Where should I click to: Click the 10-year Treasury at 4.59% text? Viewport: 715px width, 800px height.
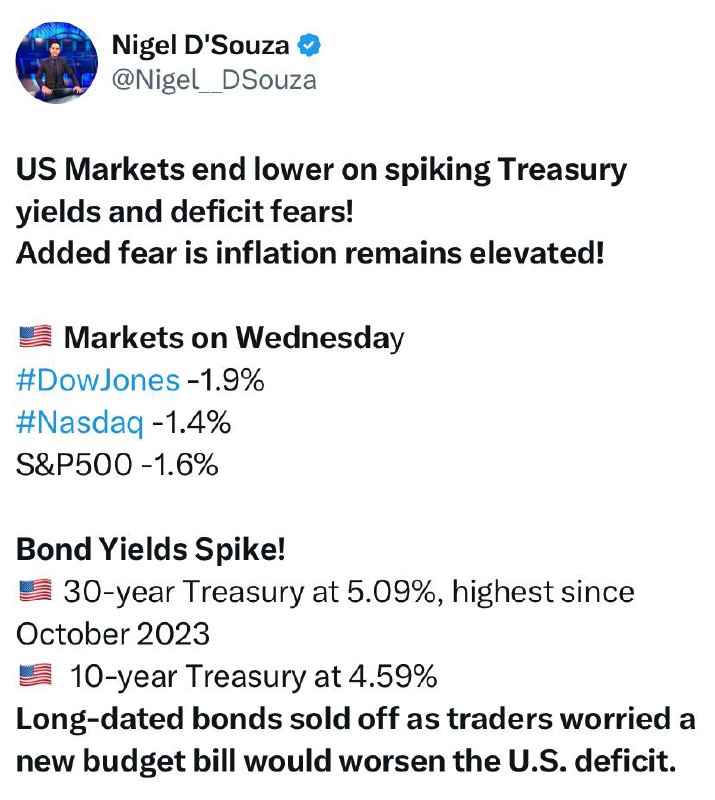pos(253,677)
